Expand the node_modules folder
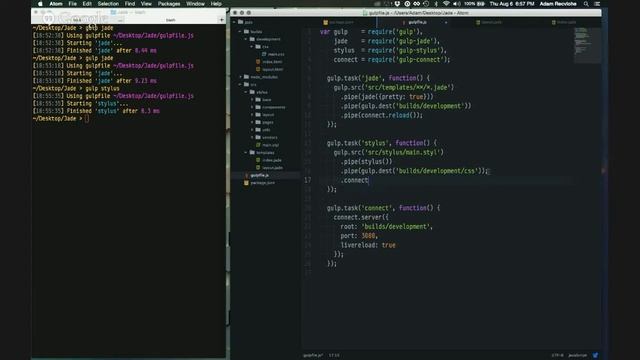 [x=240, y=77]
